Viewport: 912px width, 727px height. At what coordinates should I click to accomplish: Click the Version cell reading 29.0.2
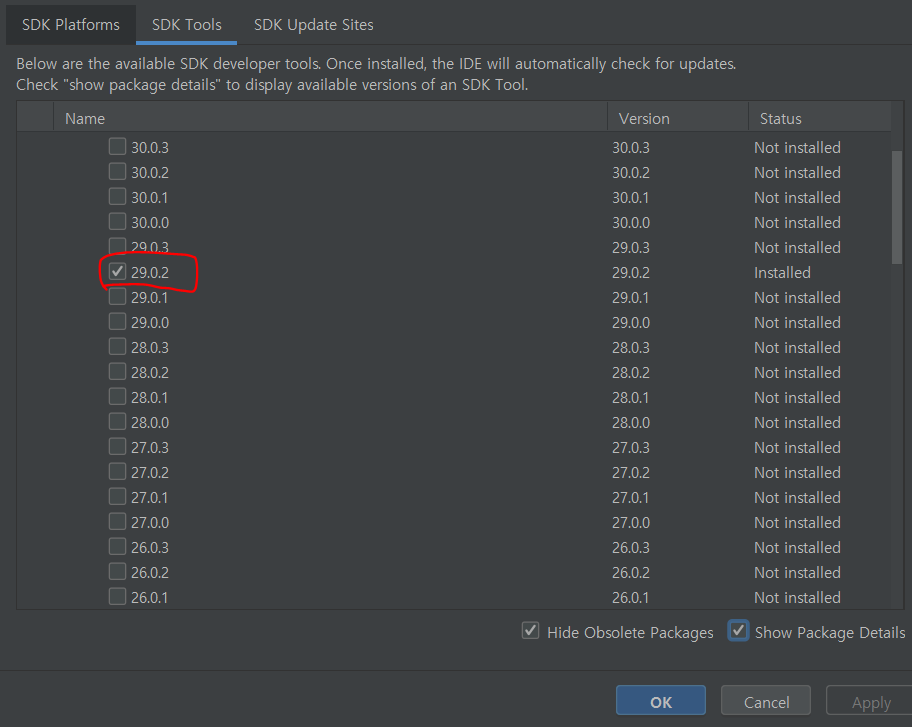[630, 273]
